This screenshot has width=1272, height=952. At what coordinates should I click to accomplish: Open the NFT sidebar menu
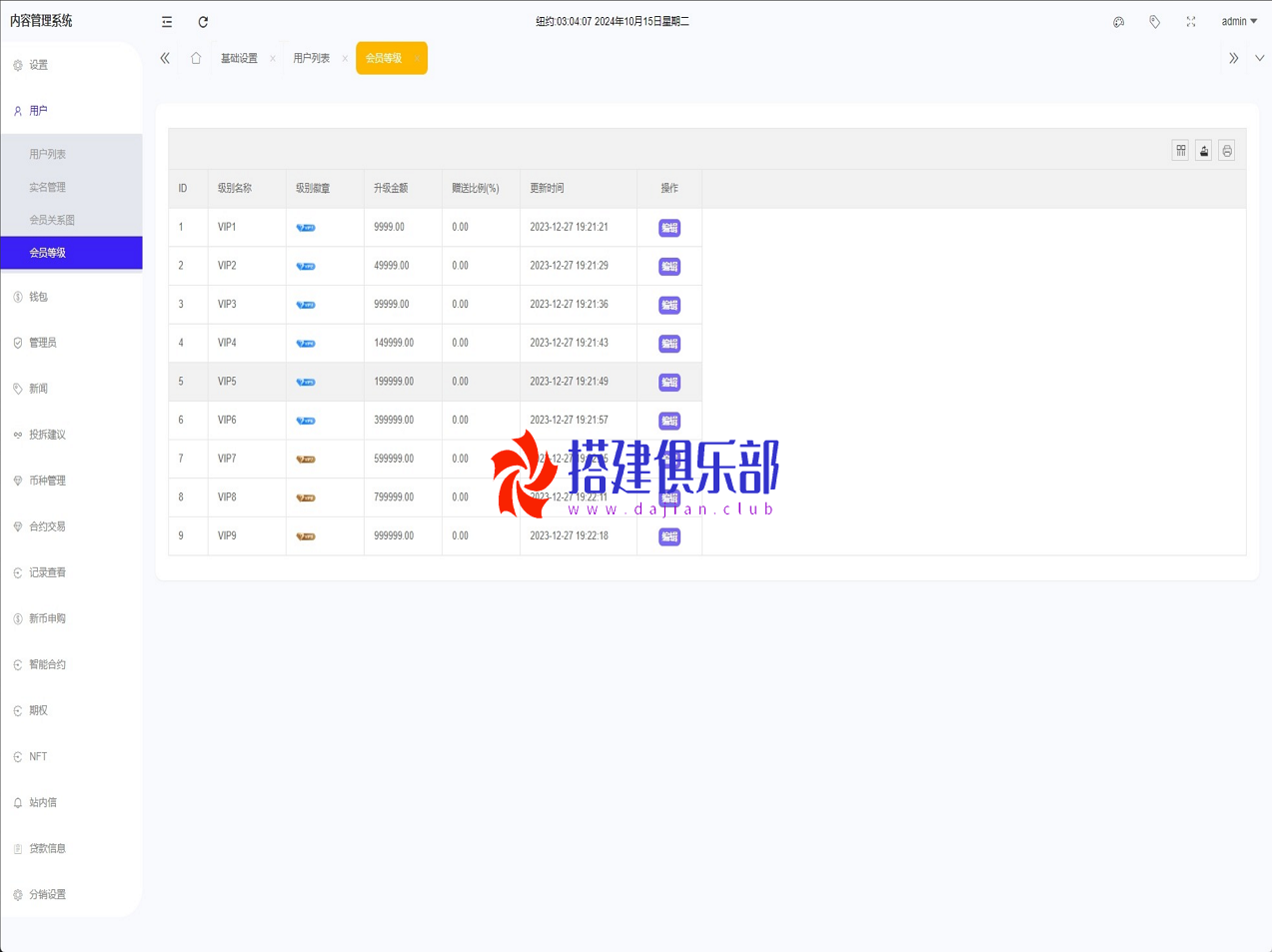click(x=71, y=756)
